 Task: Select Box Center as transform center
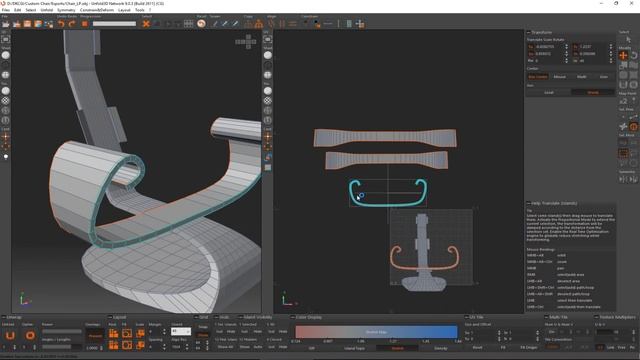(538, 77)
